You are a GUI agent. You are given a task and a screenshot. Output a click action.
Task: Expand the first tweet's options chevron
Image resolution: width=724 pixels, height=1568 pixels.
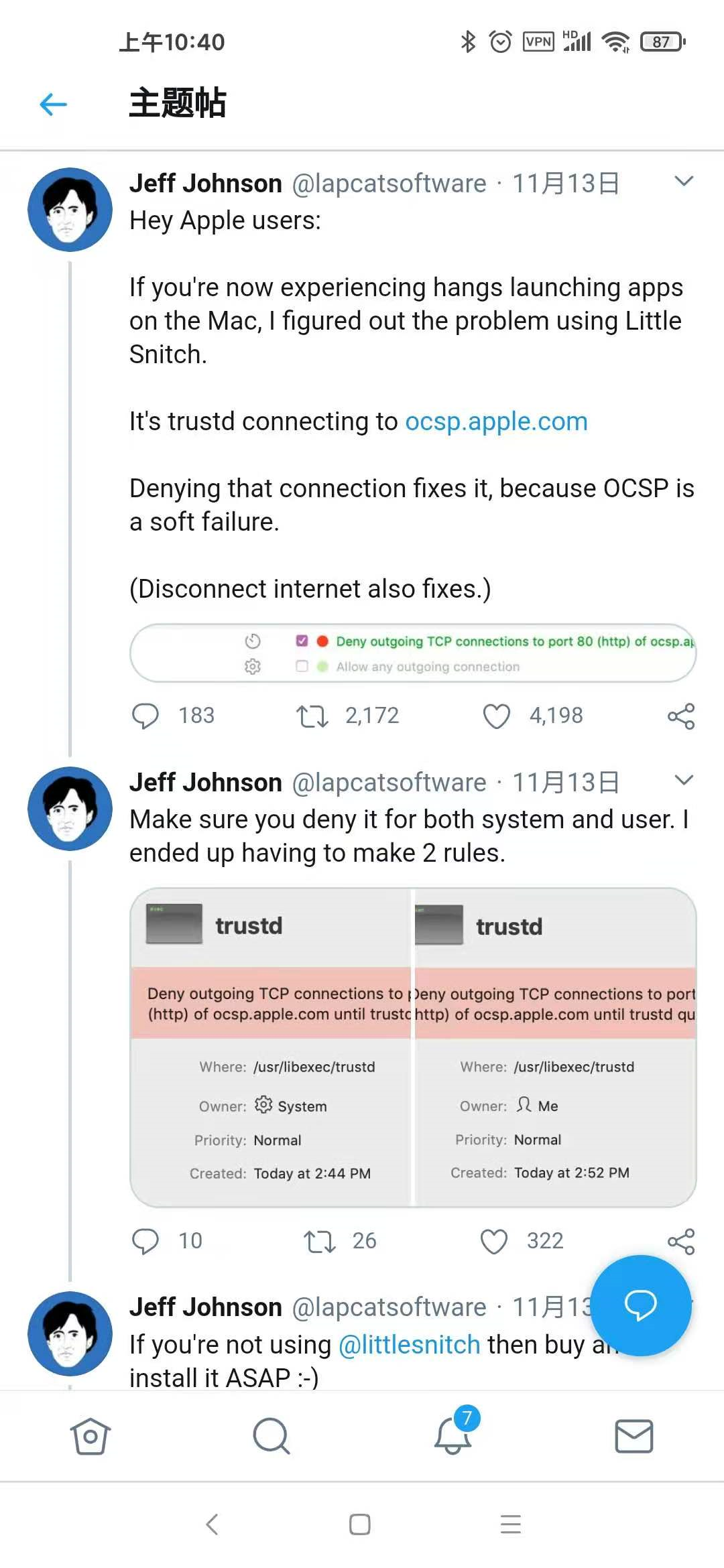(x=683, y=181)
